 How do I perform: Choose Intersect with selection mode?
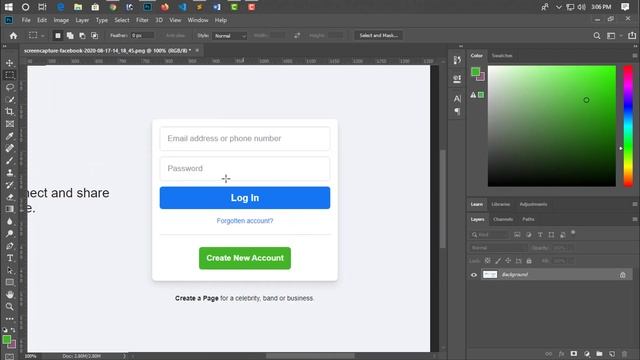coord(94,36)
